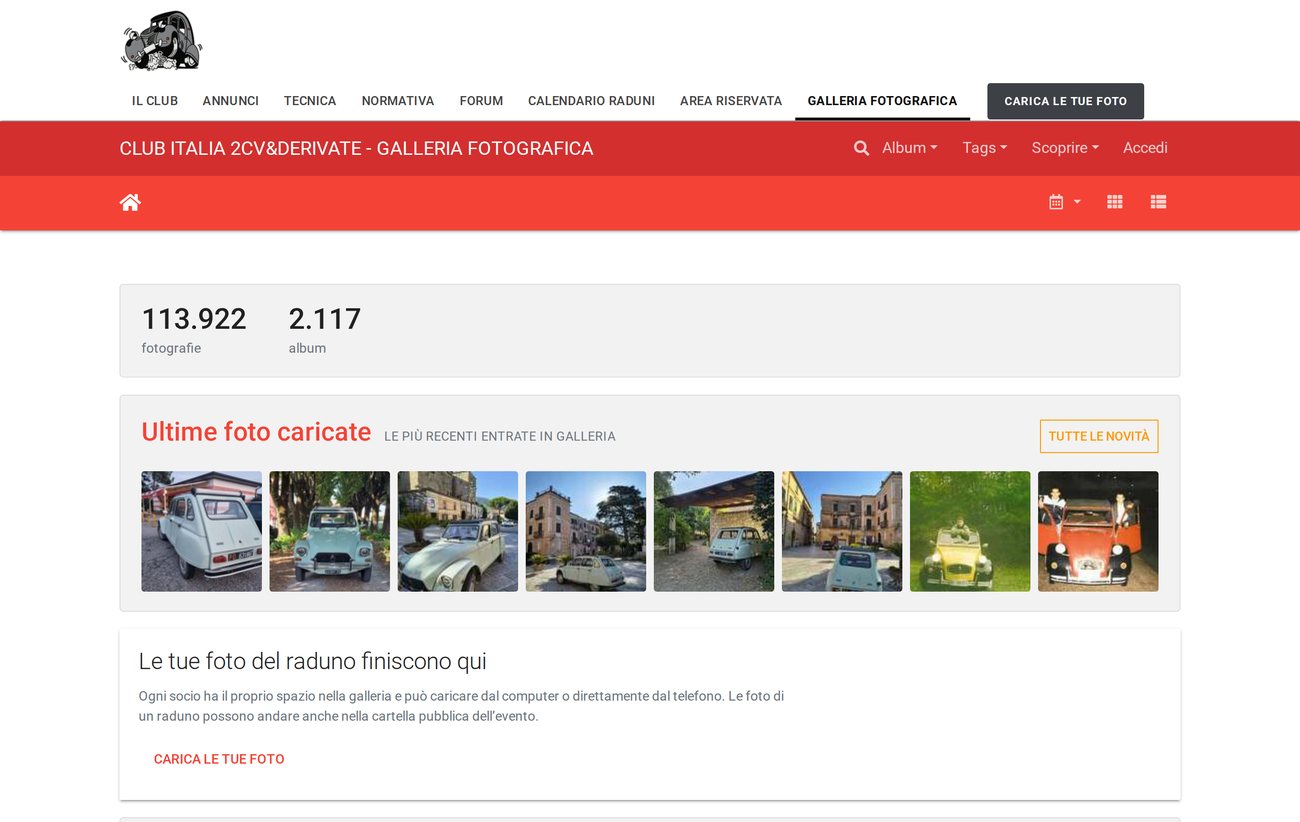Viewport: 1300px width, 822px height.
Task: Select GALLERIA FOTOGRAFICA menu item
Action: pos(882,101)
